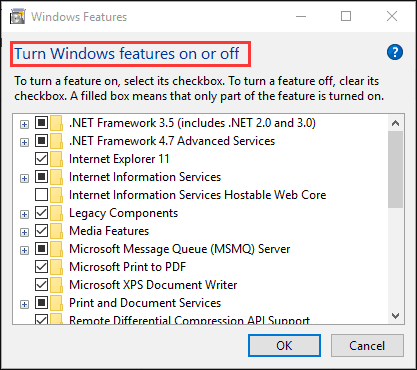Select Microsoft Print to PDF label

tap(128, 267)
